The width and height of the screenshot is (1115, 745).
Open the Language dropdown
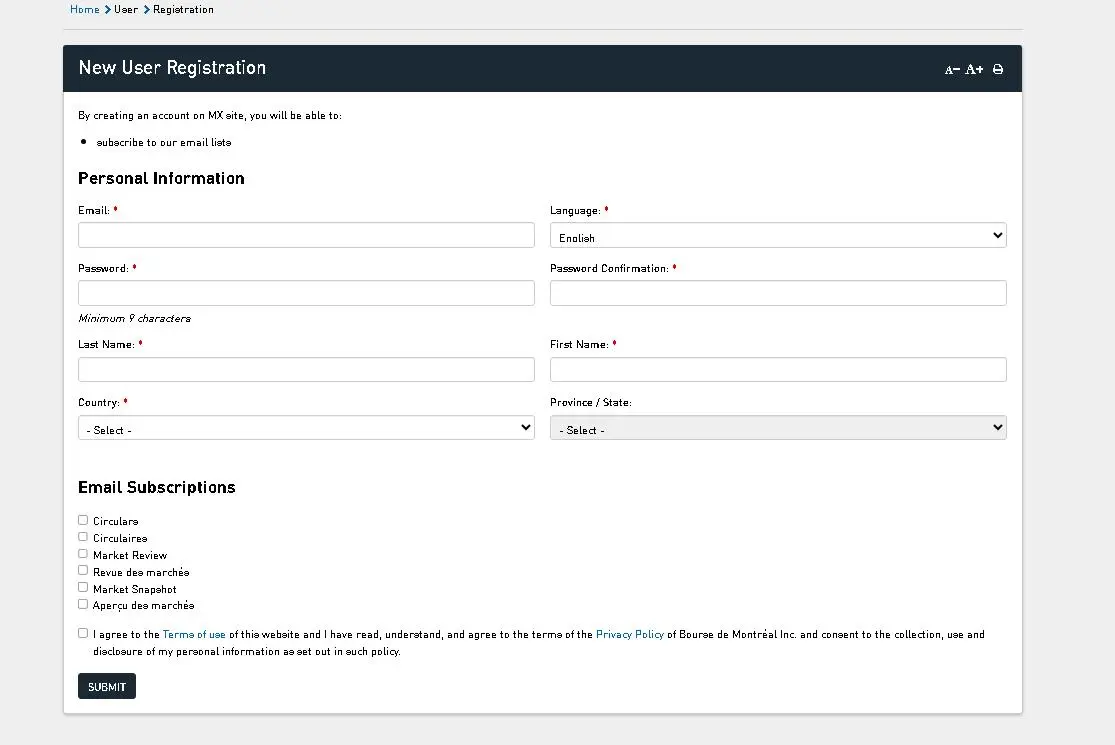(778, 235)
